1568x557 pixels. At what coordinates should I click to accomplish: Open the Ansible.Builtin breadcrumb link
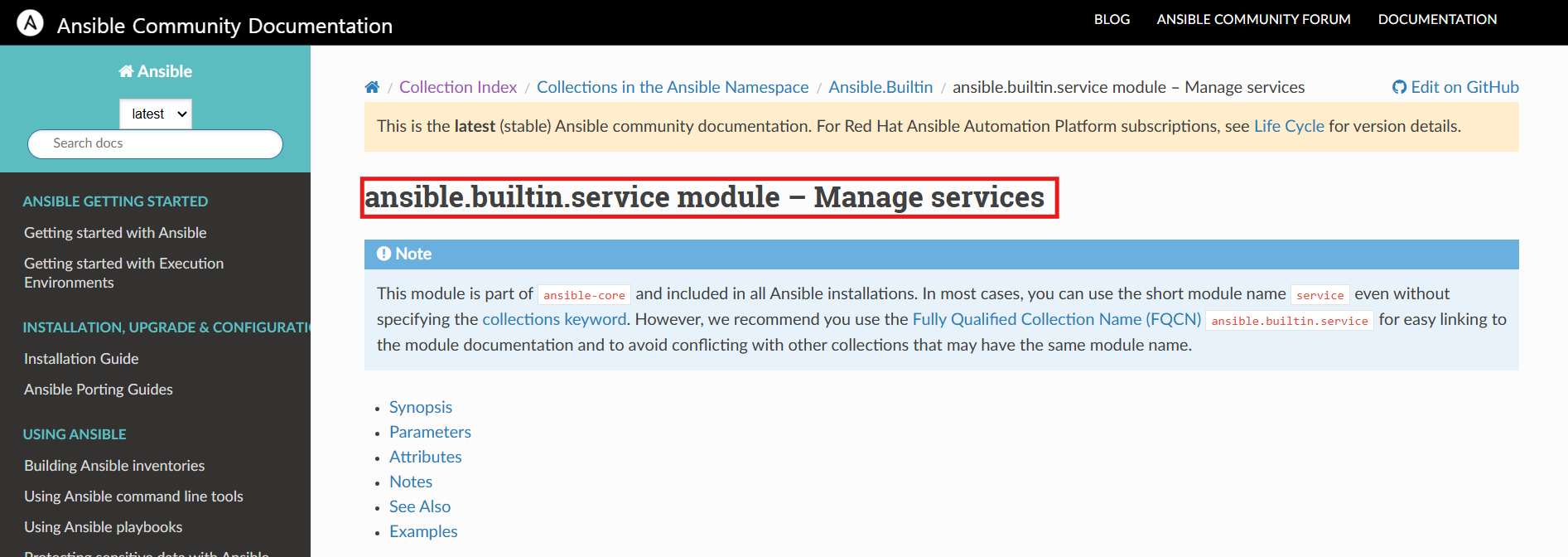880,87
